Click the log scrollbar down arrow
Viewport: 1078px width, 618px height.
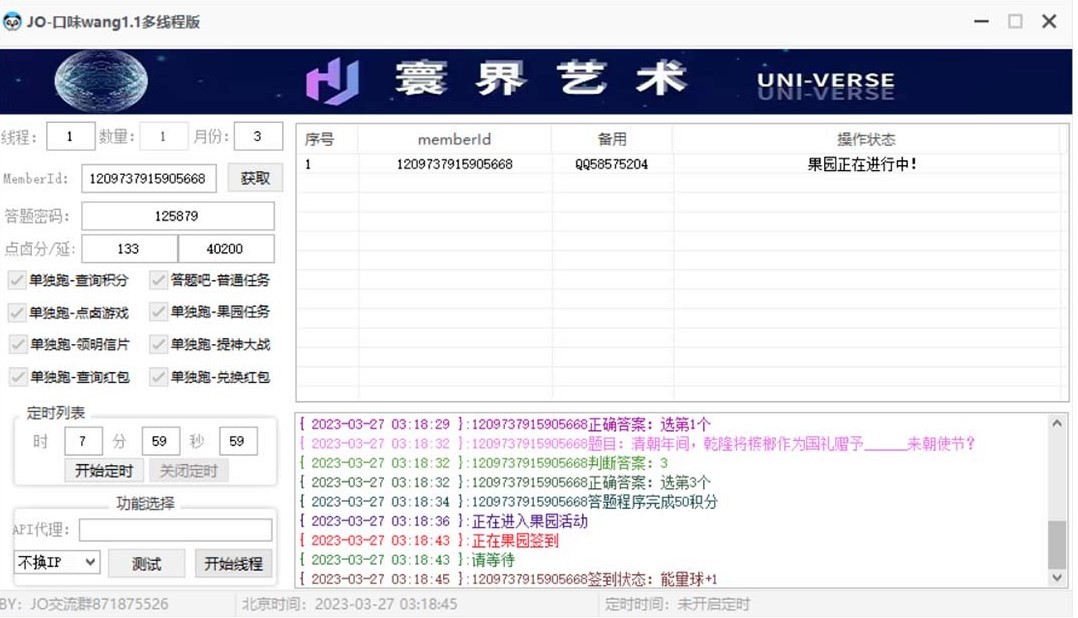tap(1057, 578)
